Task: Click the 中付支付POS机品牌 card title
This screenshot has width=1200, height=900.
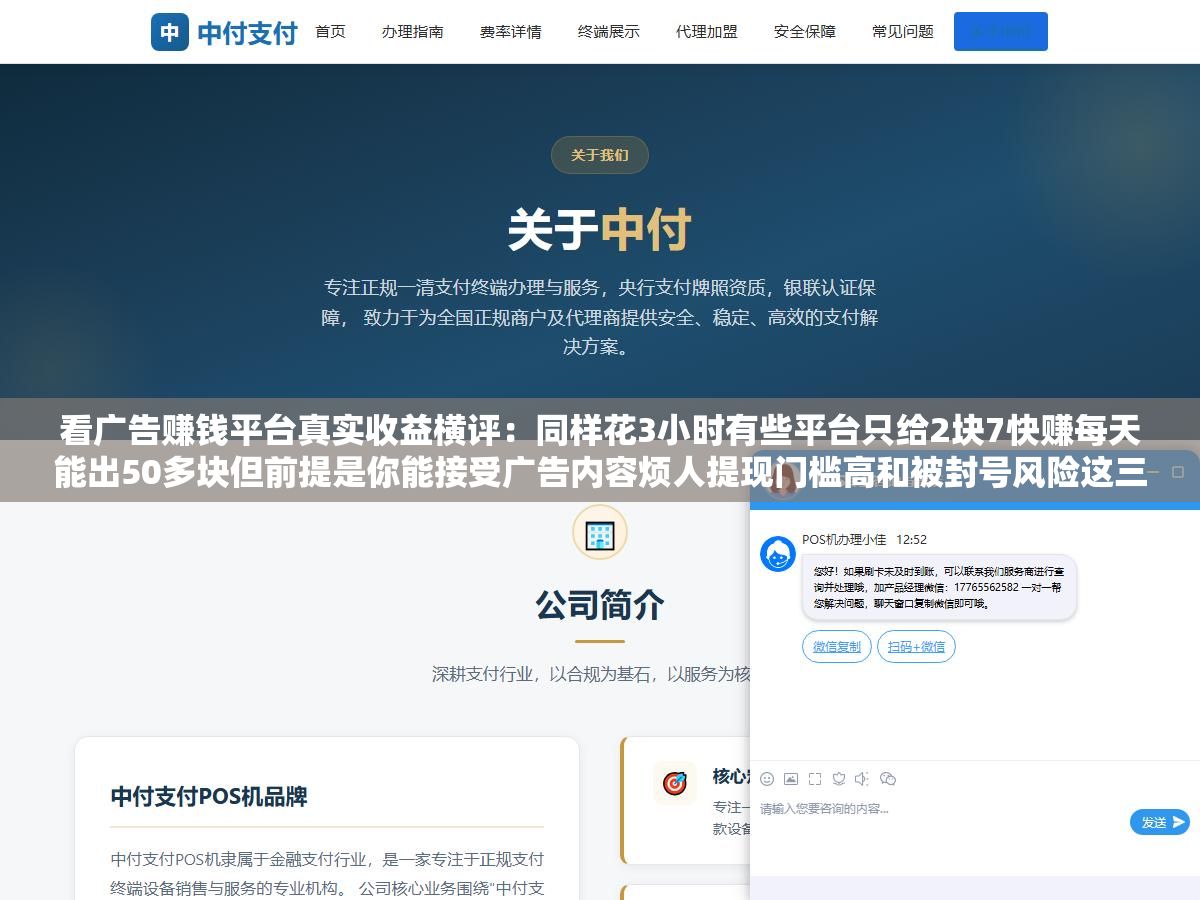Action: [209, 797]
